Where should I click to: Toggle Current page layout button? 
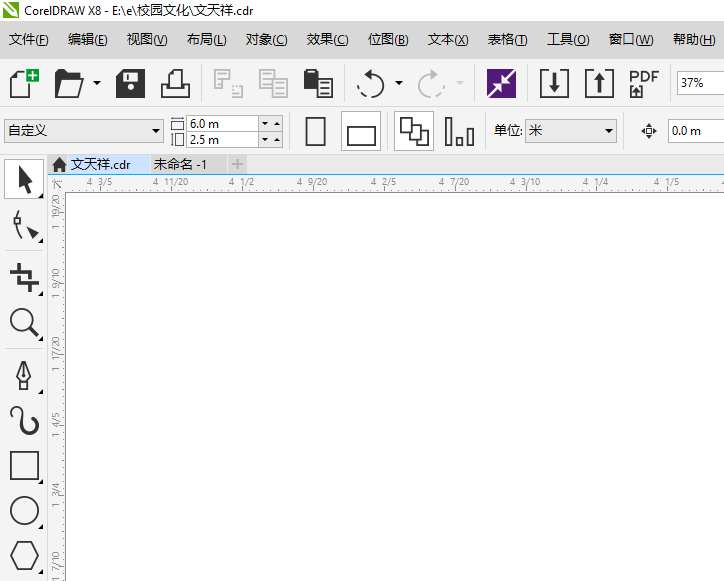coord(459,131)
